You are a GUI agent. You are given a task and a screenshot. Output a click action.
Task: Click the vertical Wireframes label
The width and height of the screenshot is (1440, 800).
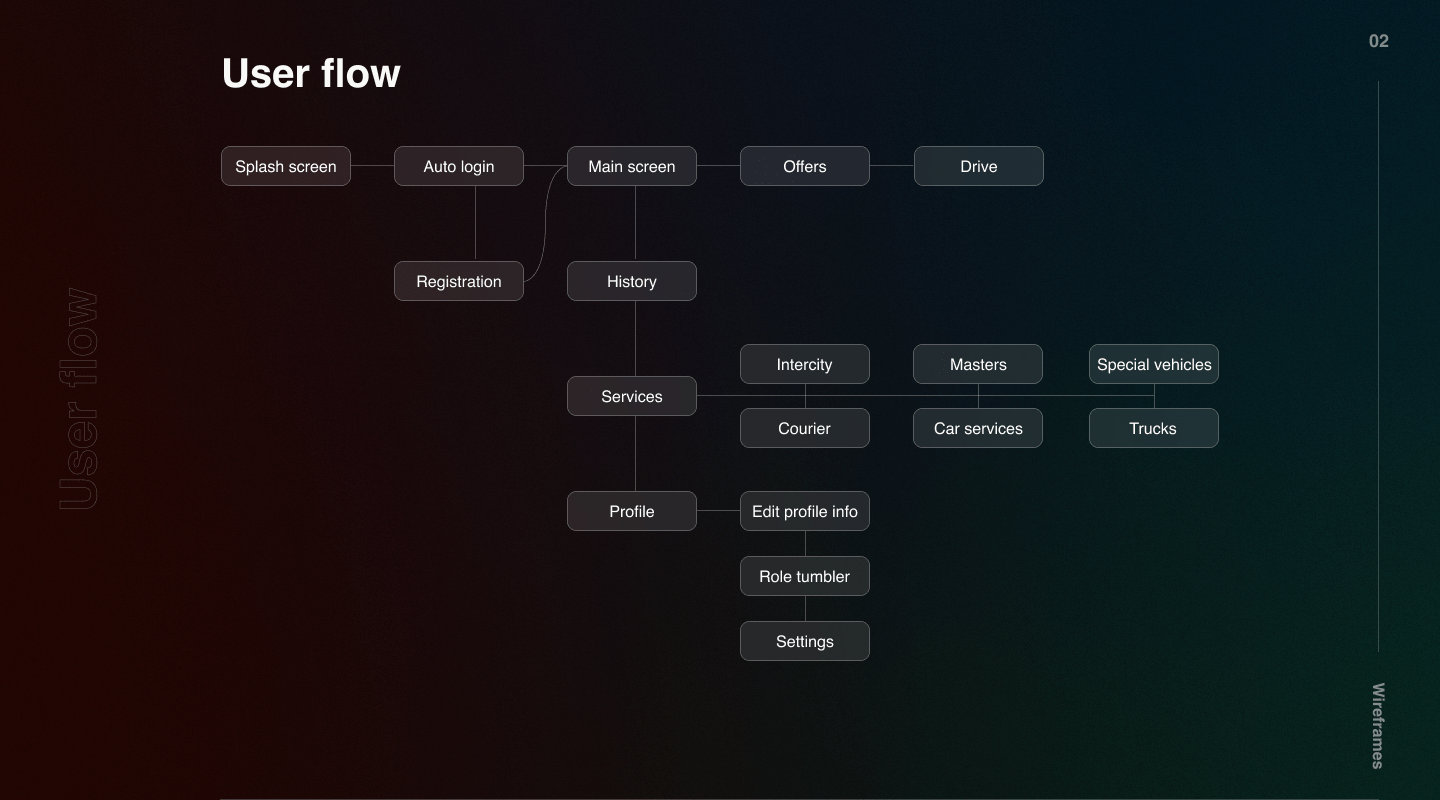click(1378, 726)
